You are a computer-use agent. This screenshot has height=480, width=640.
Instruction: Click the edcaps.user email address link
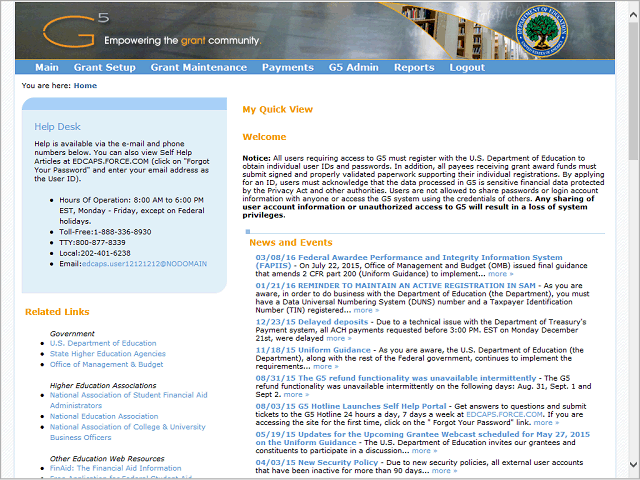pyautogui.click(x=144, y=264)
